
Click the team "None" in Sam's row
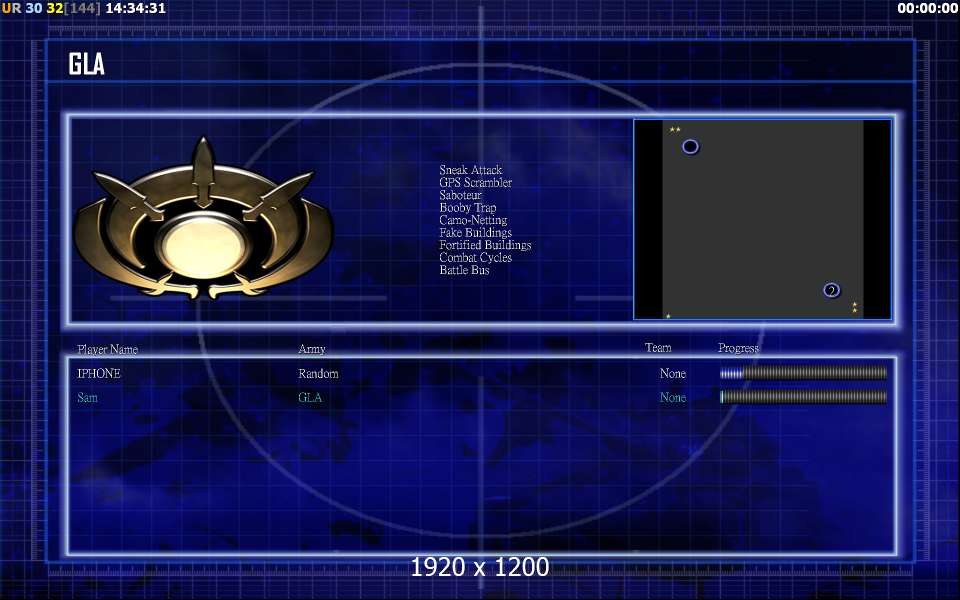[672, 397]
